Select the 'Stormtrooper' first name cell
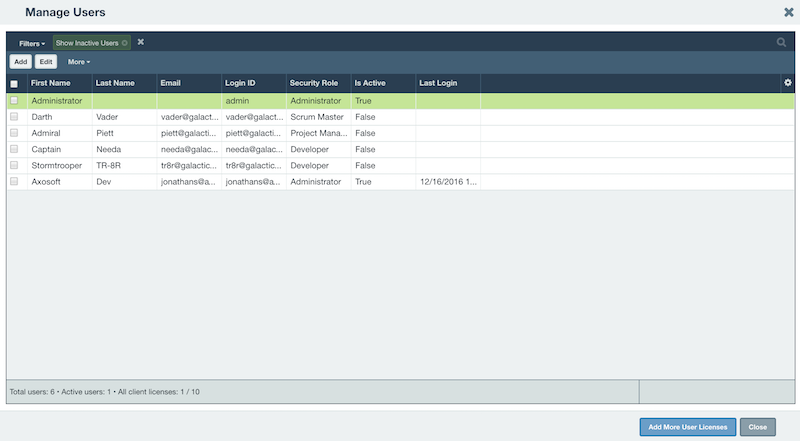Viewport: 800px width, 441px height. 60,165
